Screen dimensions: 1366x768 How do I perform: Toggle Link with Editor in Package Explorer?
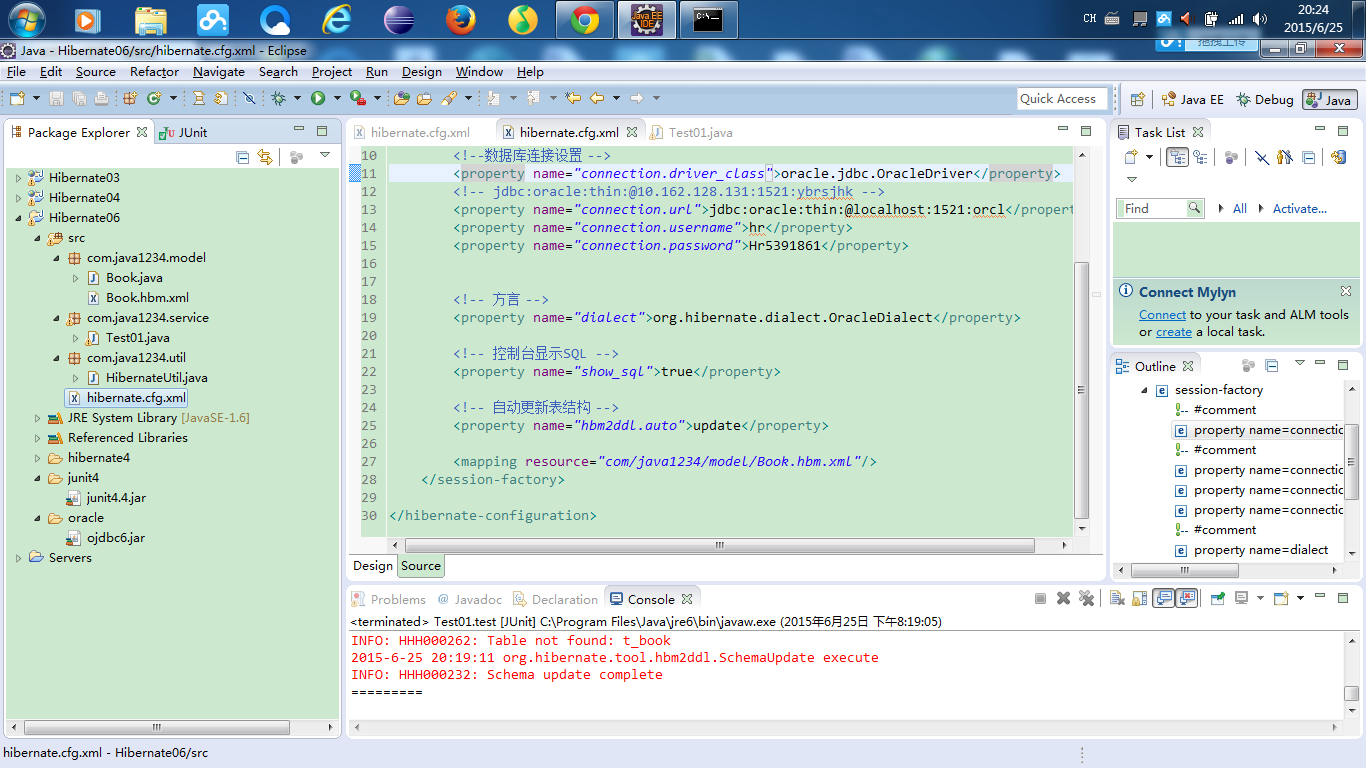pos(265,157)
